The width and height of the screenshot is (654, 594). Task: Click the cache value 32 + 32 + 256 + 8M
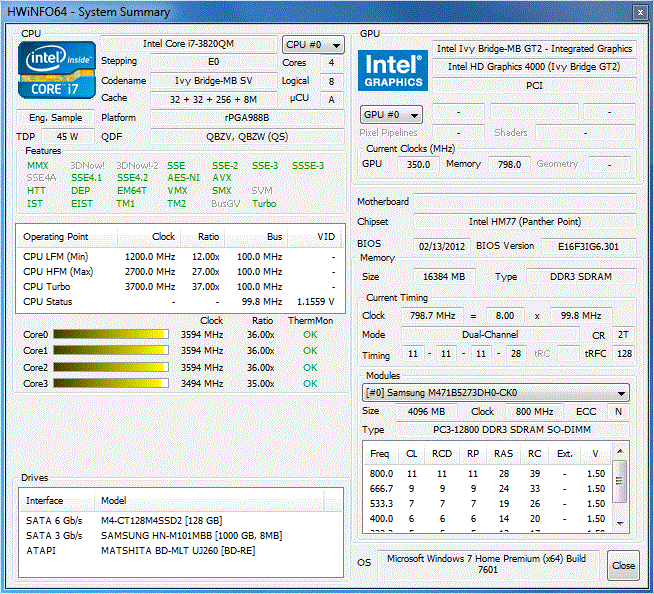point(214,99)
